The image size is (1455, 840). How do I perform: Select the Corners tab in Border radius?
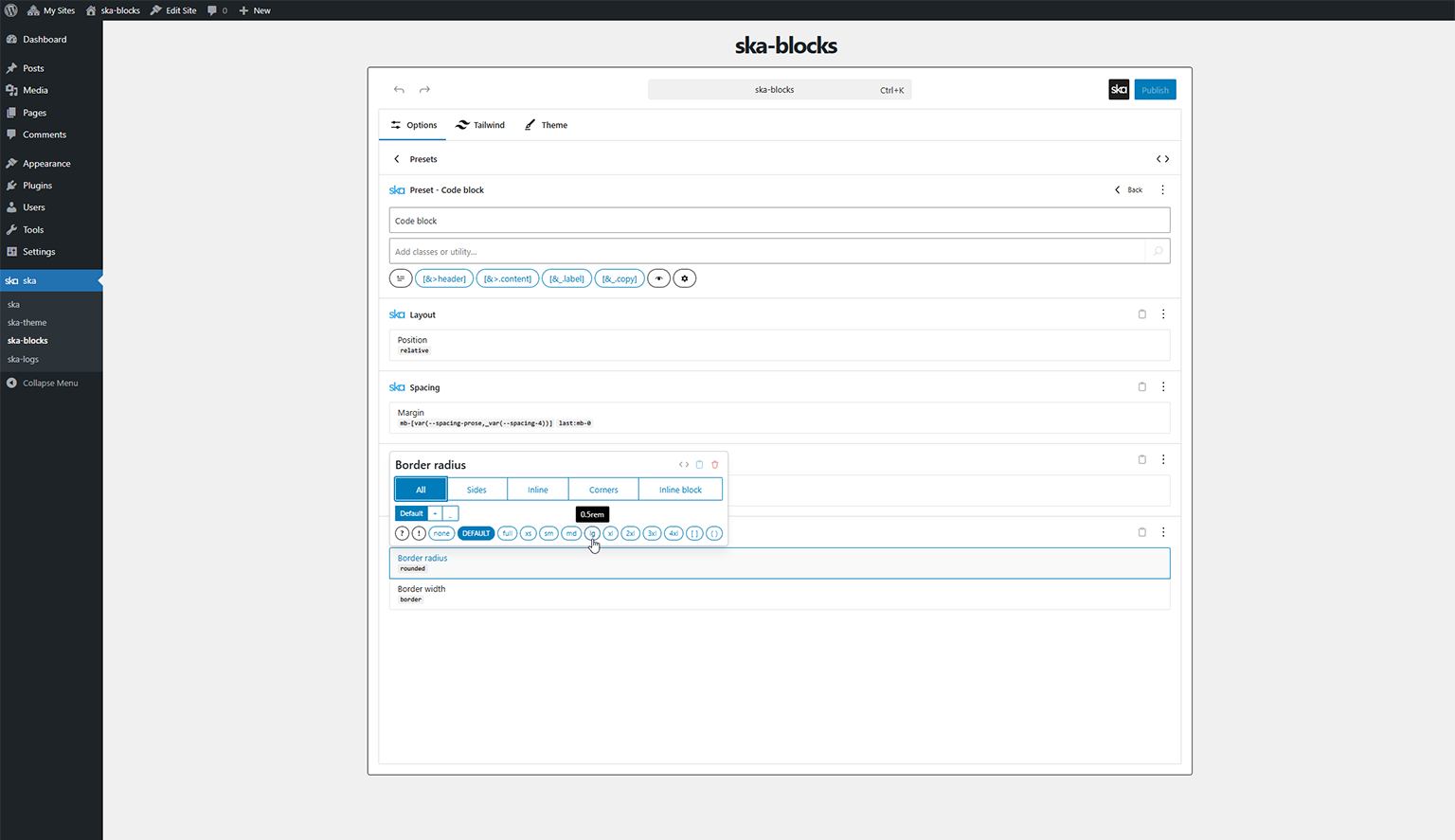(603, 490)
